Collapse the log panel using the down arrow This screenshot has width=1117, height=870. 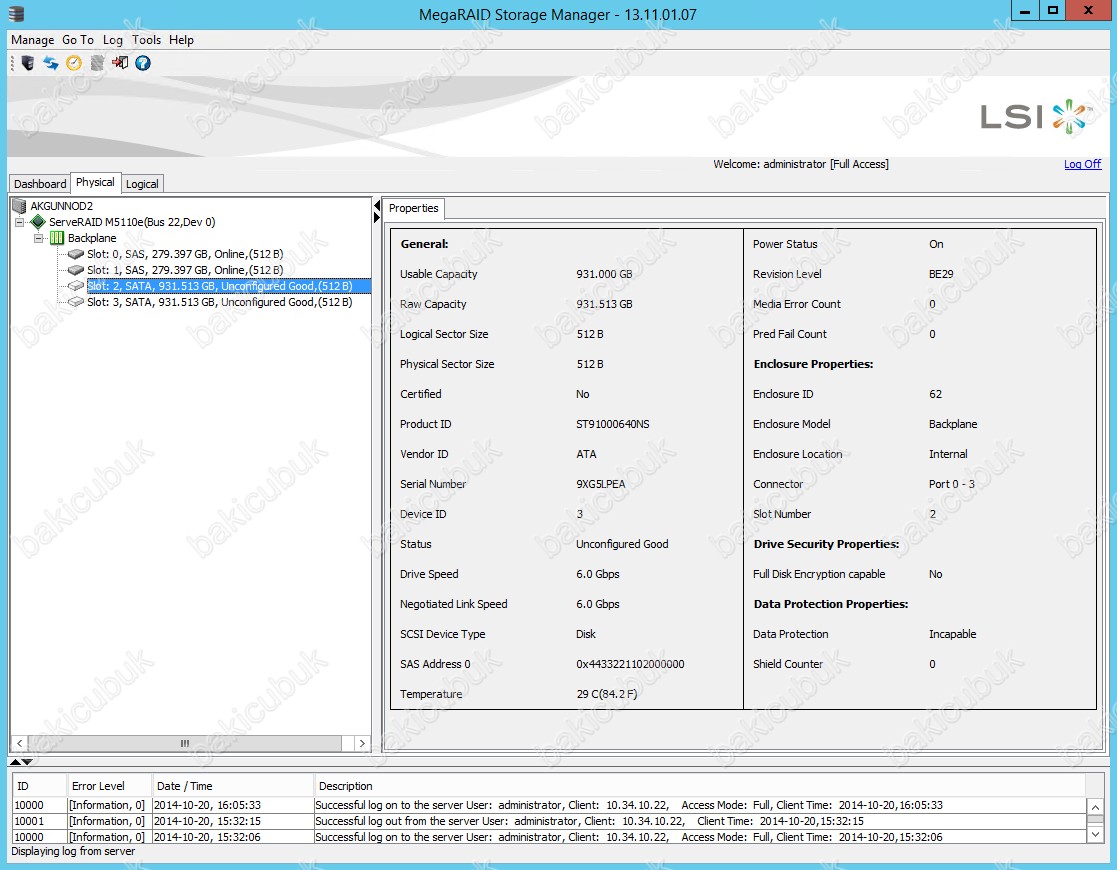(27, 762)
